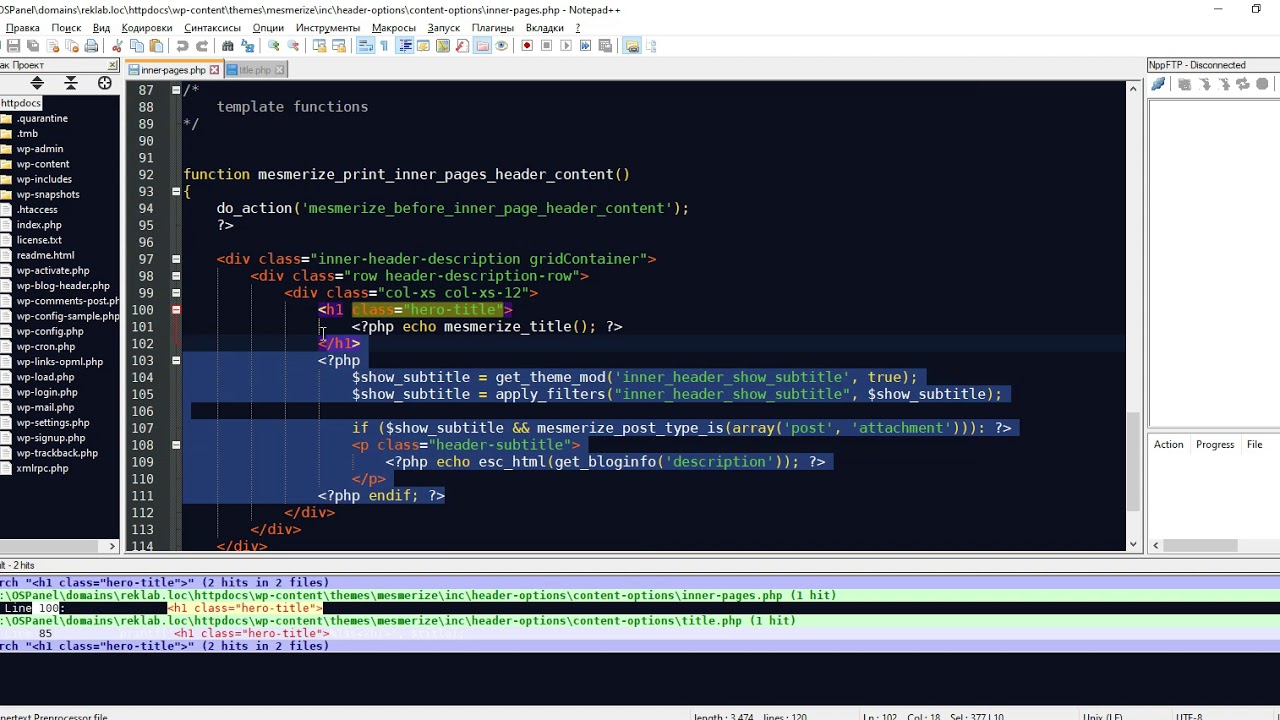Open the Правка menu
Screen dimensions: 1280x720
point(23,28)
